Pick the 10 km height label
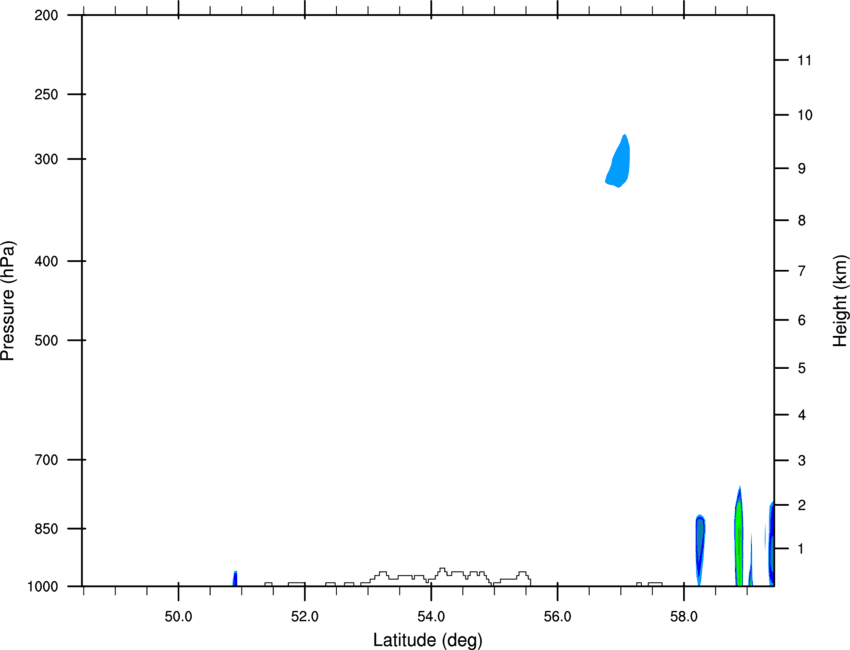This screenshot has width=850, height=650. [x=805, y=115]
